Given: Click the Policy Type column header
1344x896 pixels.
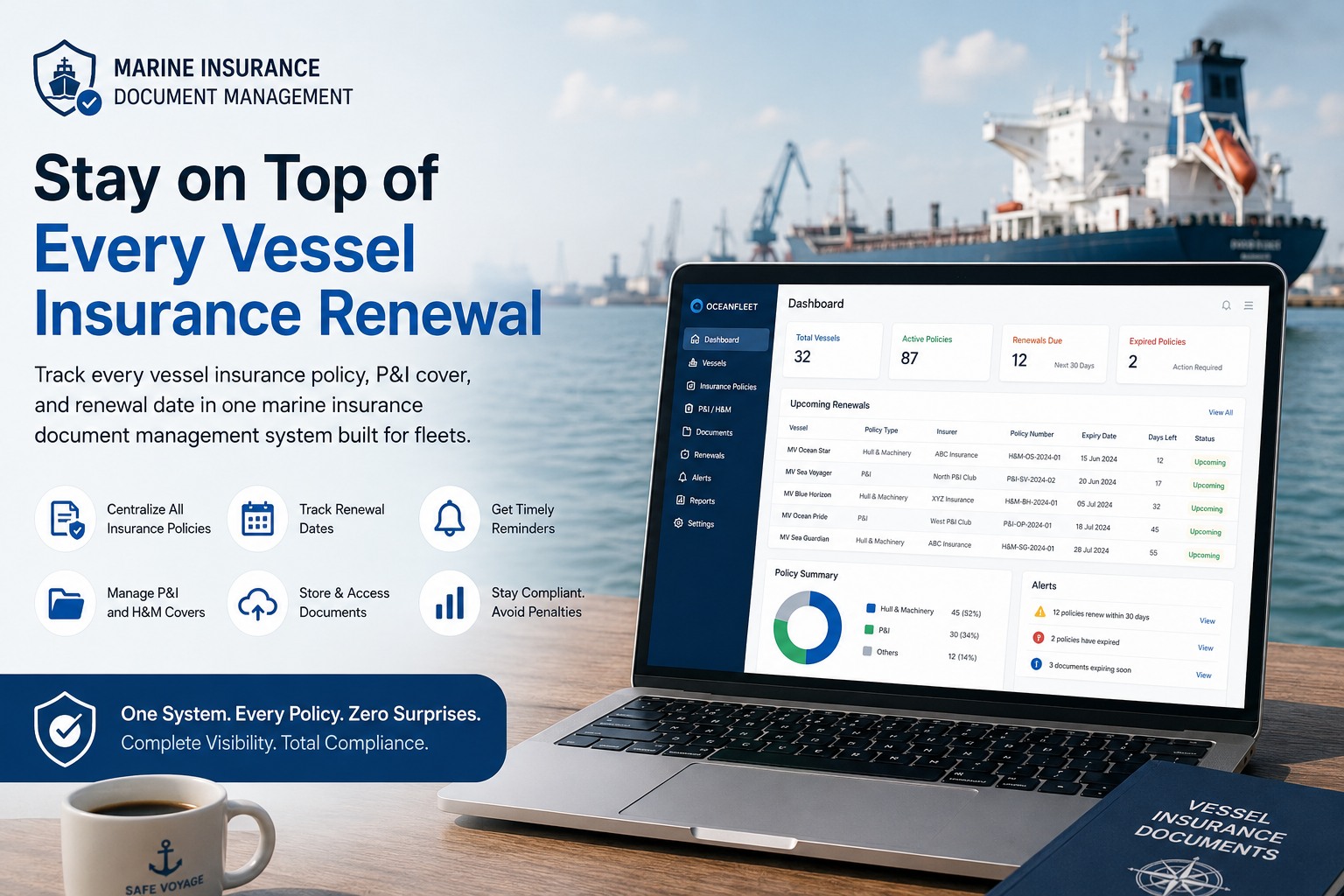Looking at the screenshot, I should [x=881, y=430].
